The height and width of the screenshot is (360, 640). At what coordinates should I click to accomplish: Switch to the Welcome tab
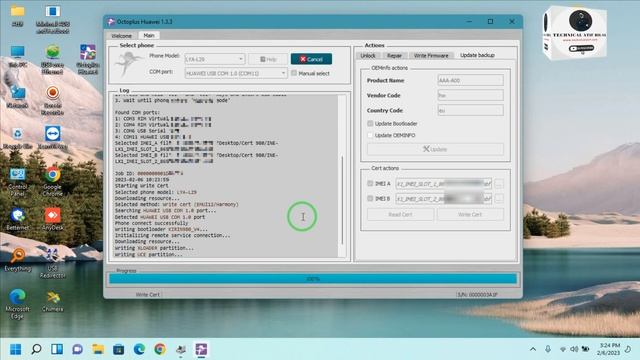pos(122,36)
